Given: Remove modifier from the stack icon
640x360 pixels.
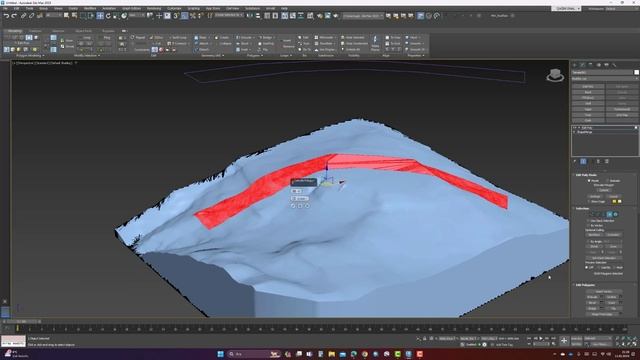Looking at the screenshot, I should coord(599,161).
